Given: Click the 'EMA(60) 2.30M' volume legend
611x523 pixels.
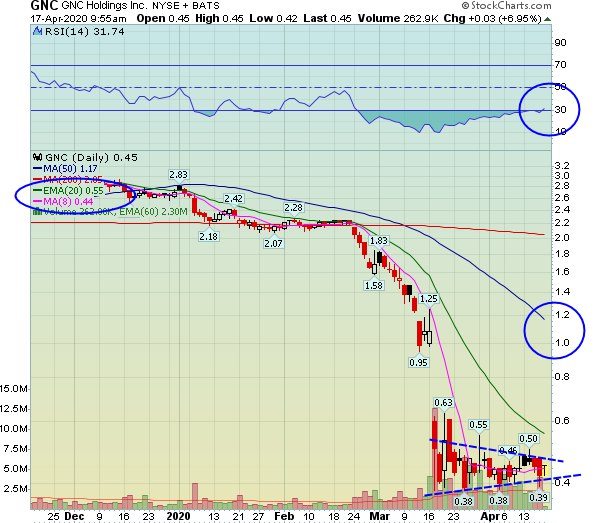Looking at the screenshot, I should click(x=153, y=212).
